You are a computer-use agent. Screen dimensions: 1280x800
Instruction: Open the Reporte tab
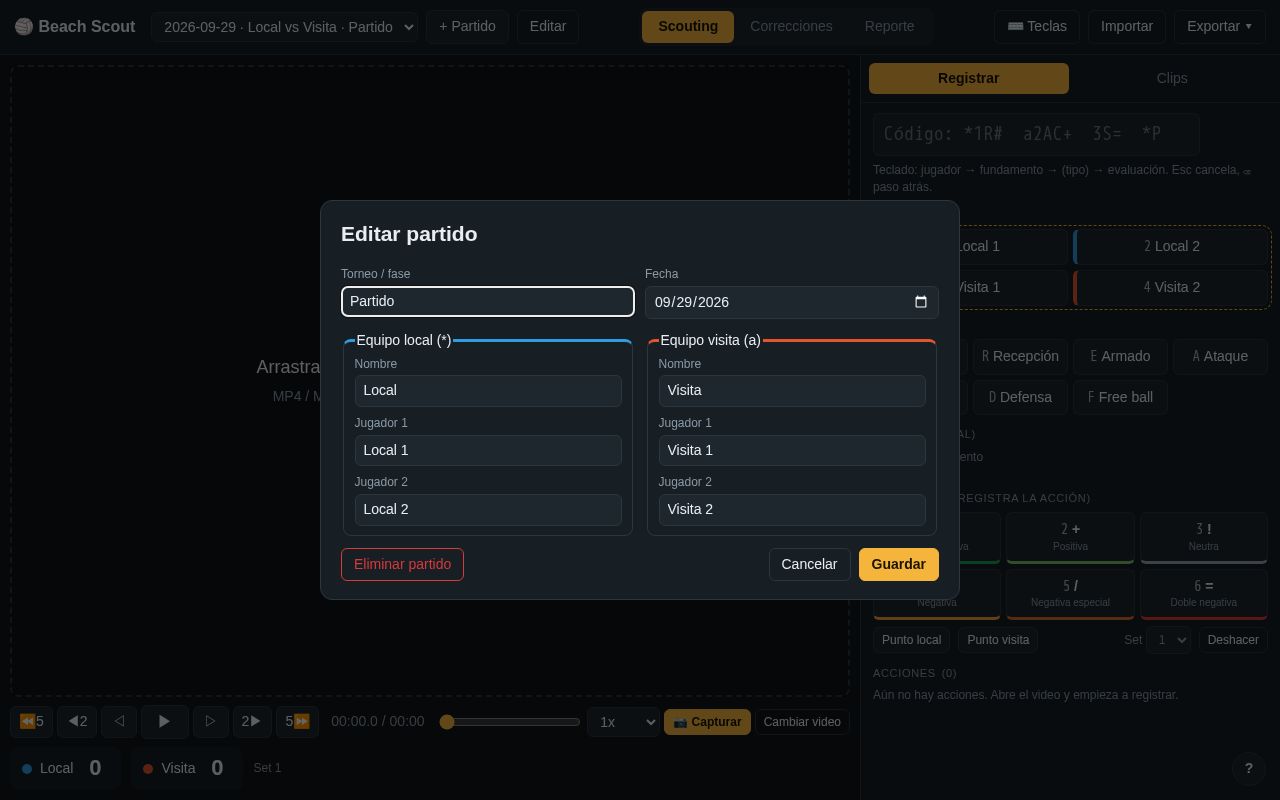(889, 27)
